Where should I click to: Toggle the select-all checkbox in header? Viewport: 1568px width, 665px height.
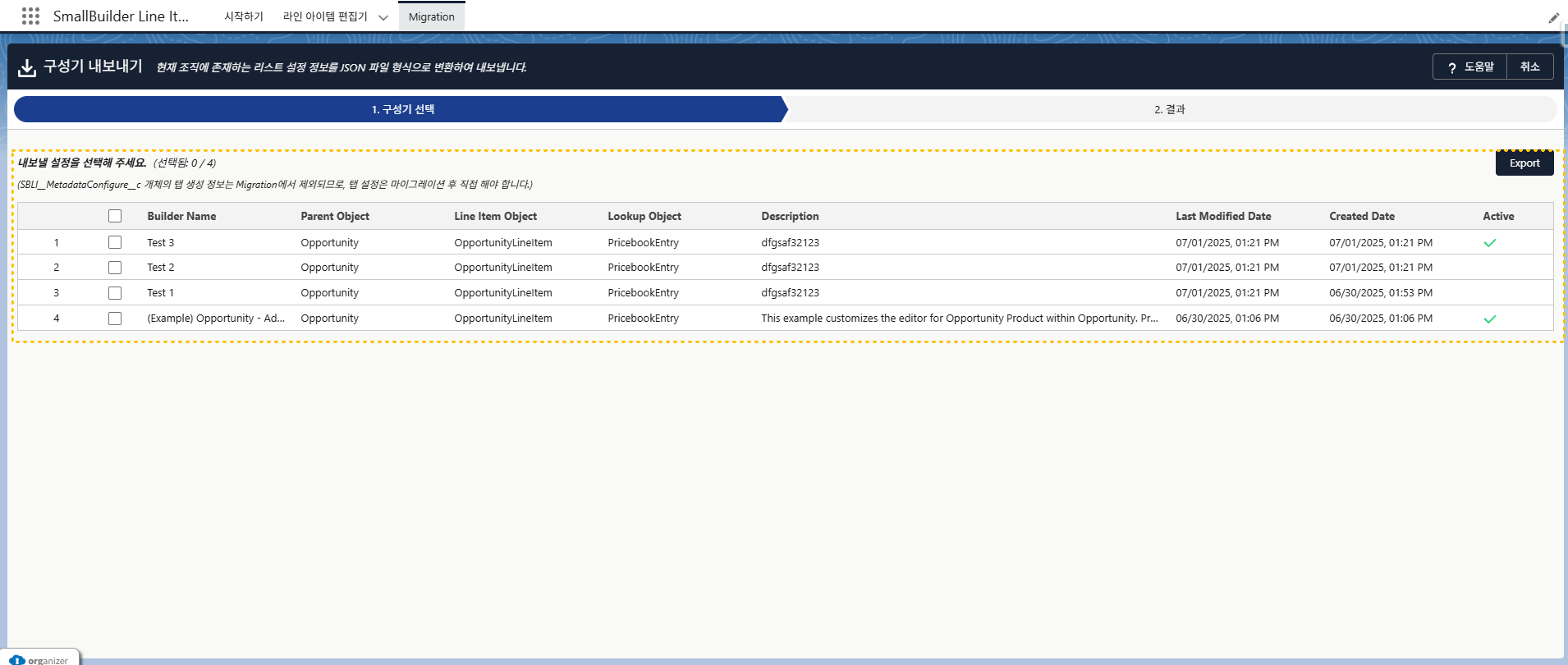pos(115,216)
